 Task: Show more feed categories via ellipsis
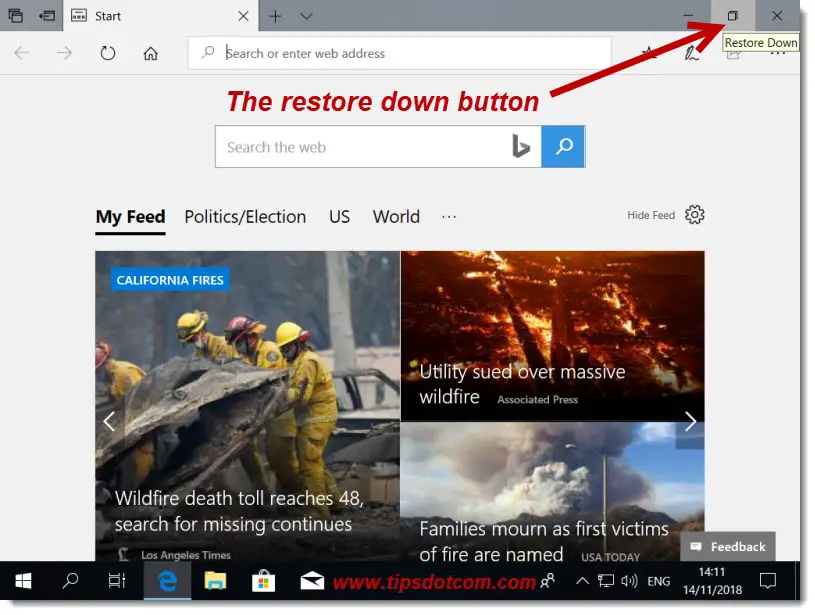pyautogui.click(x=449, y=217)
